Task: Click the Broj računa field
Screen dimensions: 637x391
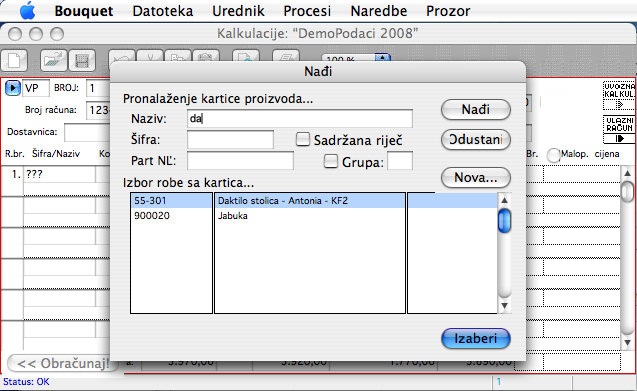Action: 98,110
